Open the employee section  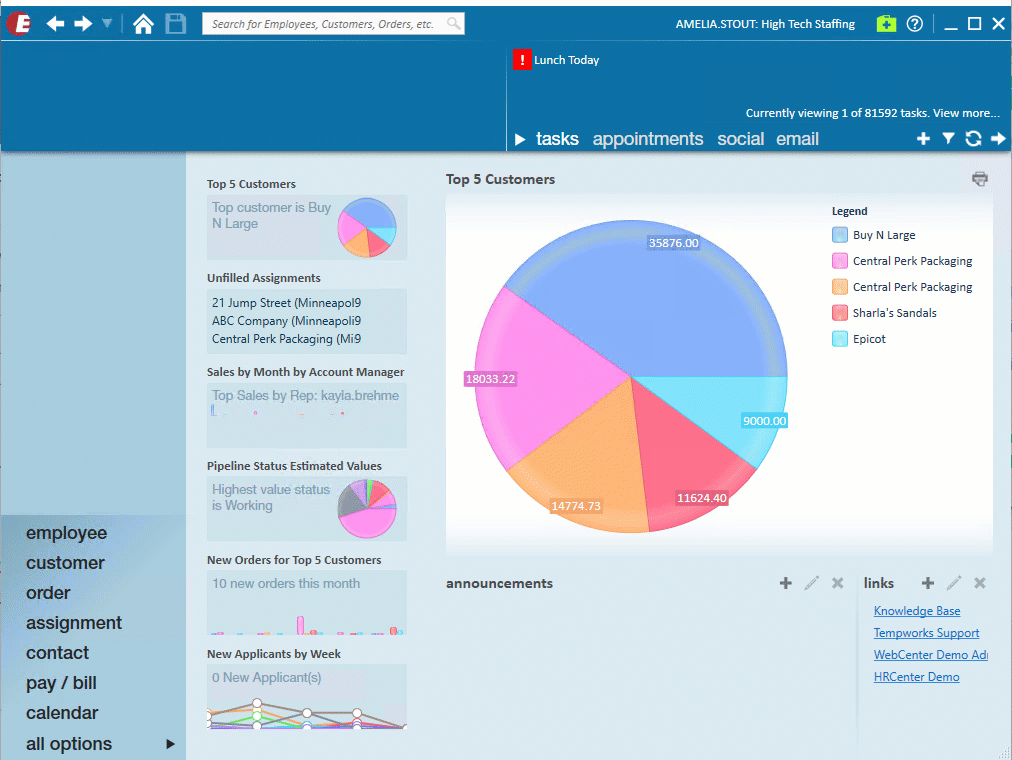[66, 533]
